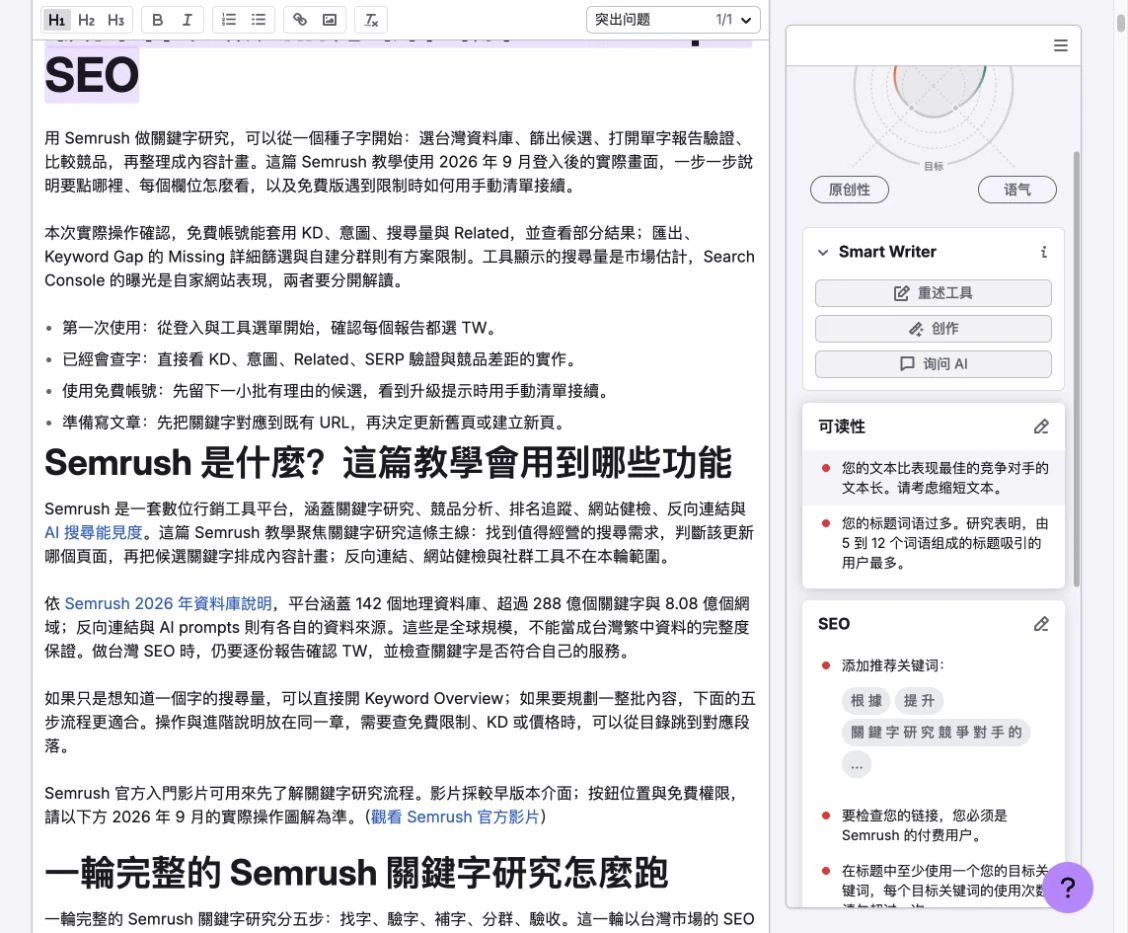Image resolution: width=1128 pixels, height=933 pixels.
Task: Toggle bold formatting
Action: 158,20
